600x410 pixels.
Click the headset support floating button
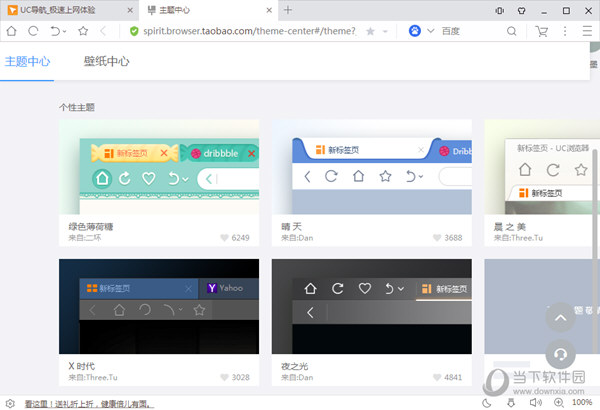(561, 354)
